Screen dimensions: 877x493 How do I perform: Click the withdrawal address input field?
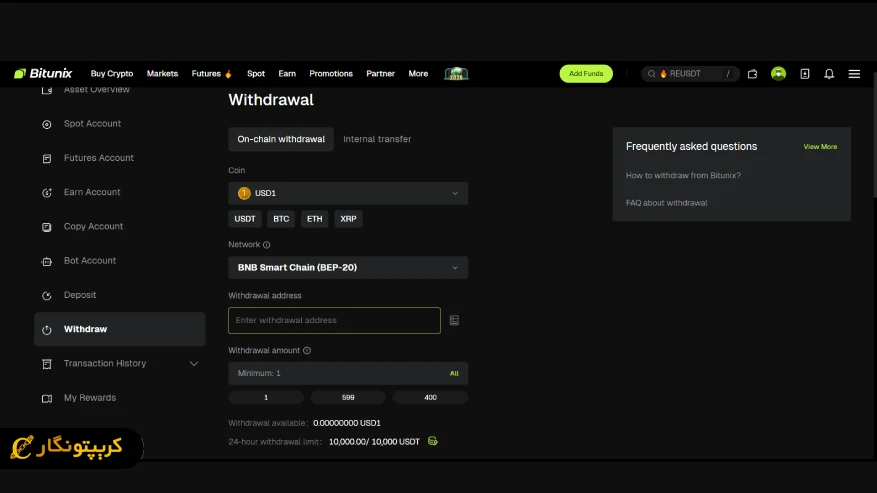click(x=334, y=320)
